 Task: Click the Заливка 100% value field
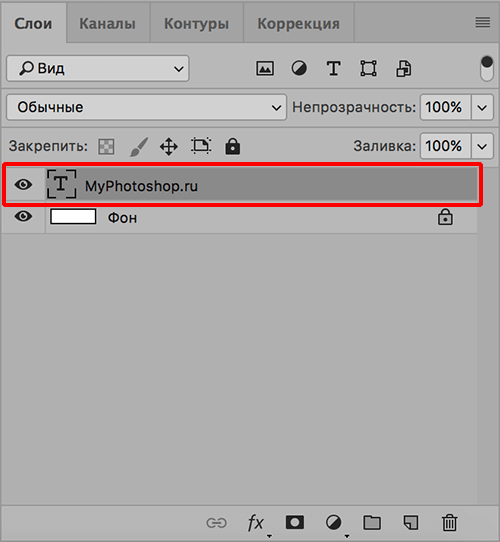pyautogui.click(x=445, y=146)
